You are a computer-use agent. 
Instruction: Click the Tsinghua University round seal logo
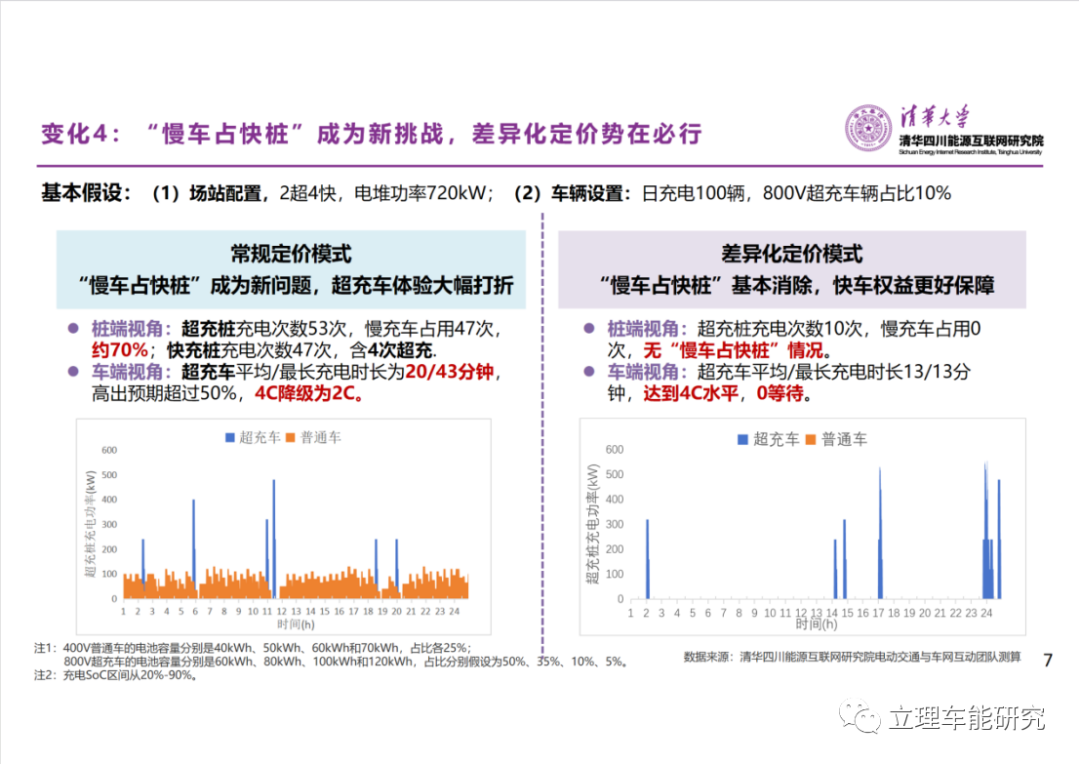pyautogui.click(x=868, y=128)
